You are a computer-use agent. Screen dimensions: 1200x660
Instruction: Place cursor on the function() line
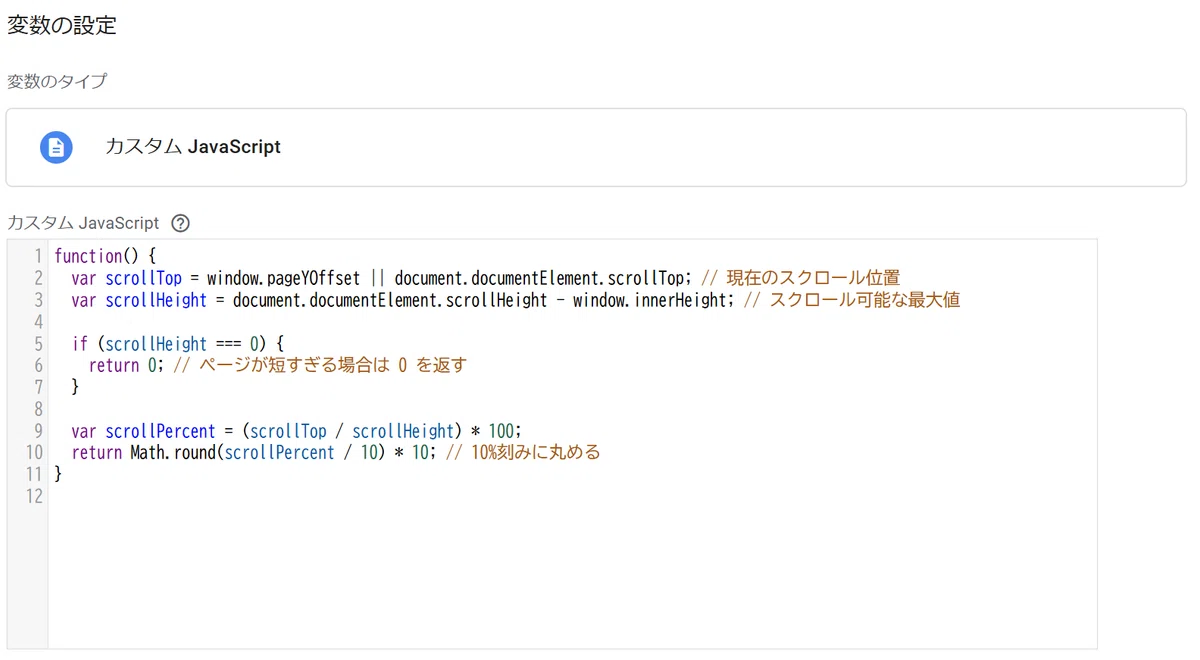106,256
